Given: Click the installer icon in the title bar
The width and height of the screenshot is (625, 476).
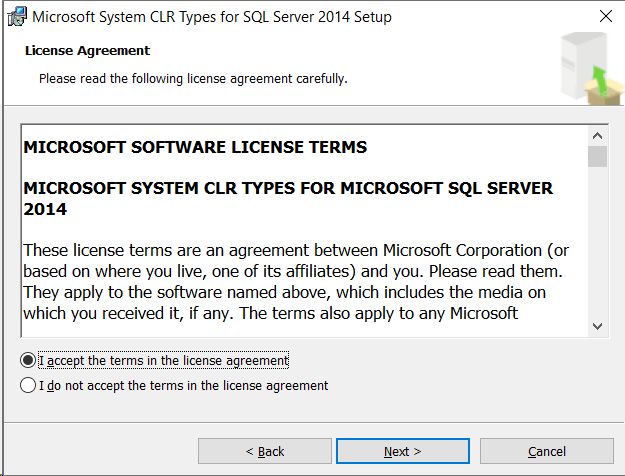Looking at the screenshot, I should tap(17, 17).
